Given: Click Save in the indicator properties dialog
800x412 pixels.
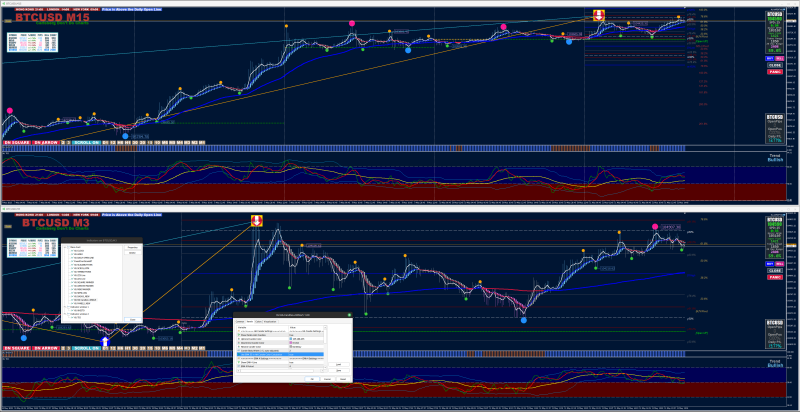Looking at the screenshot, I should [x=339, y=371].
